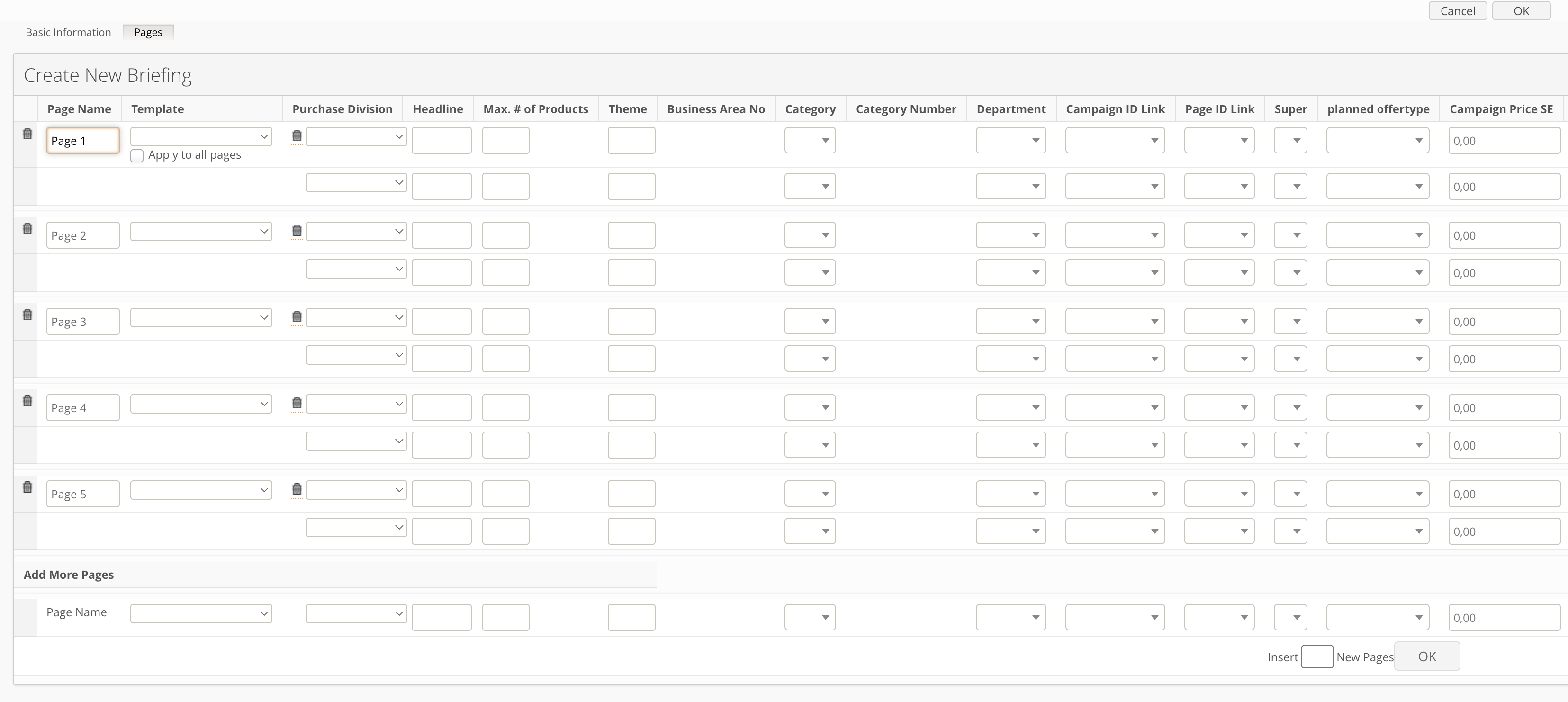Check Apply to all pages checkbox
This screenshot has width=1568, height=702.
point(137,156)
